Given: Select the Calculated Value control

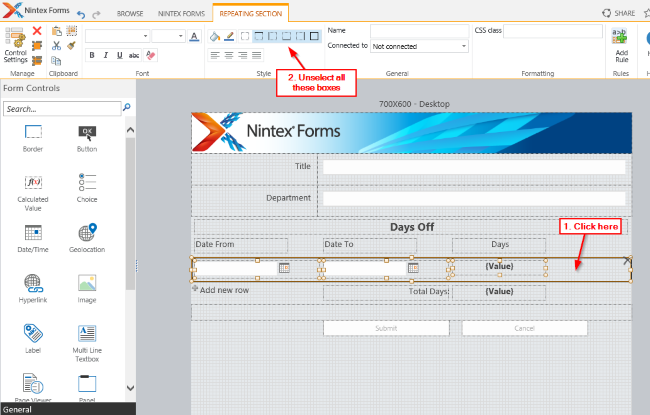Looking at the screenshot, I should (33, 193).
